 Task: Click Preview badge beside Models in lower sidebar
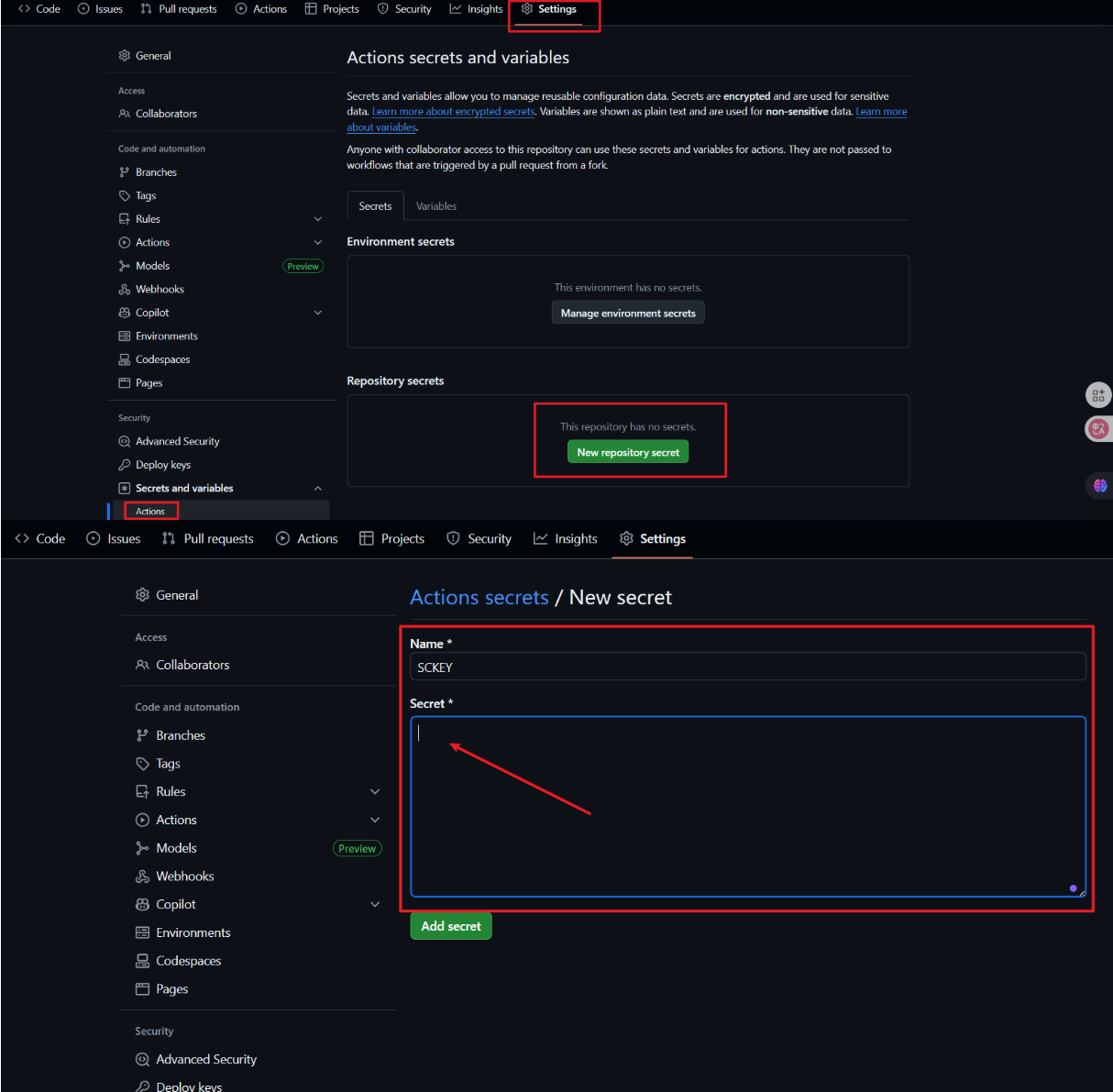pyautogui.click(x=358, y=848)
